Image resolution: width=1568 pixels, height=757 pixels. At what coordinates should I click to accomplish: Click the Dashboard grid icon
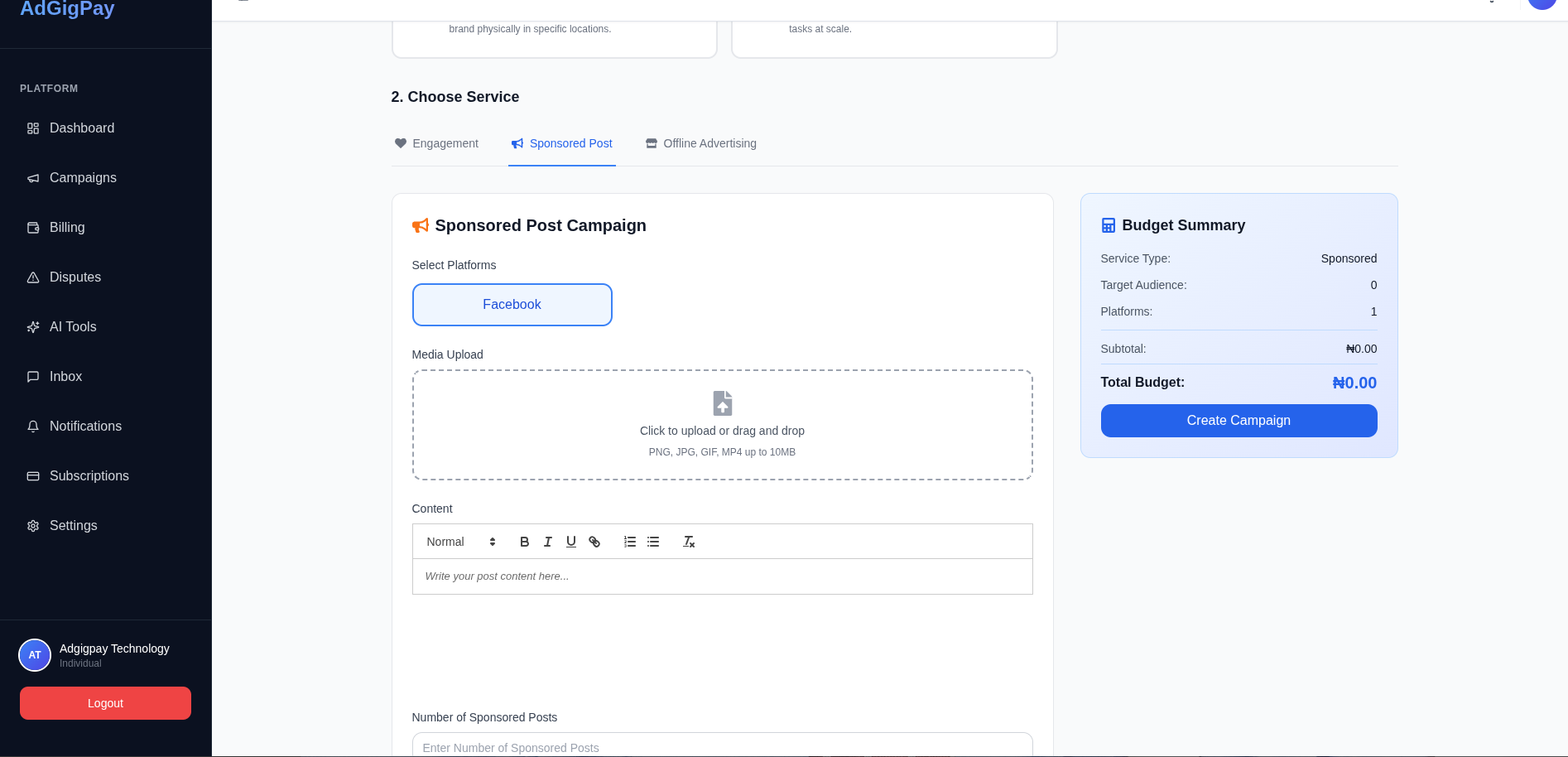pos(33,128)
